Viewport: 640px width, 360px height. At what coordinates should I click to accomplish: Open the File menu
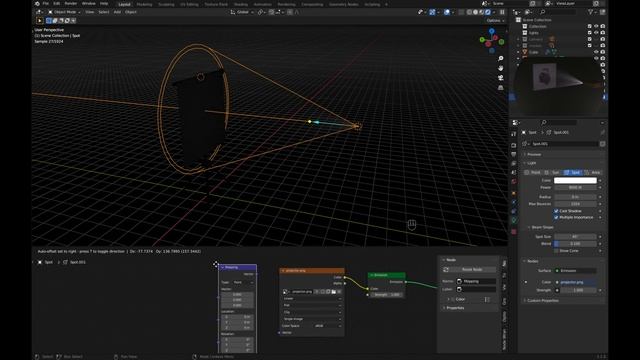[x=46, y=4]
